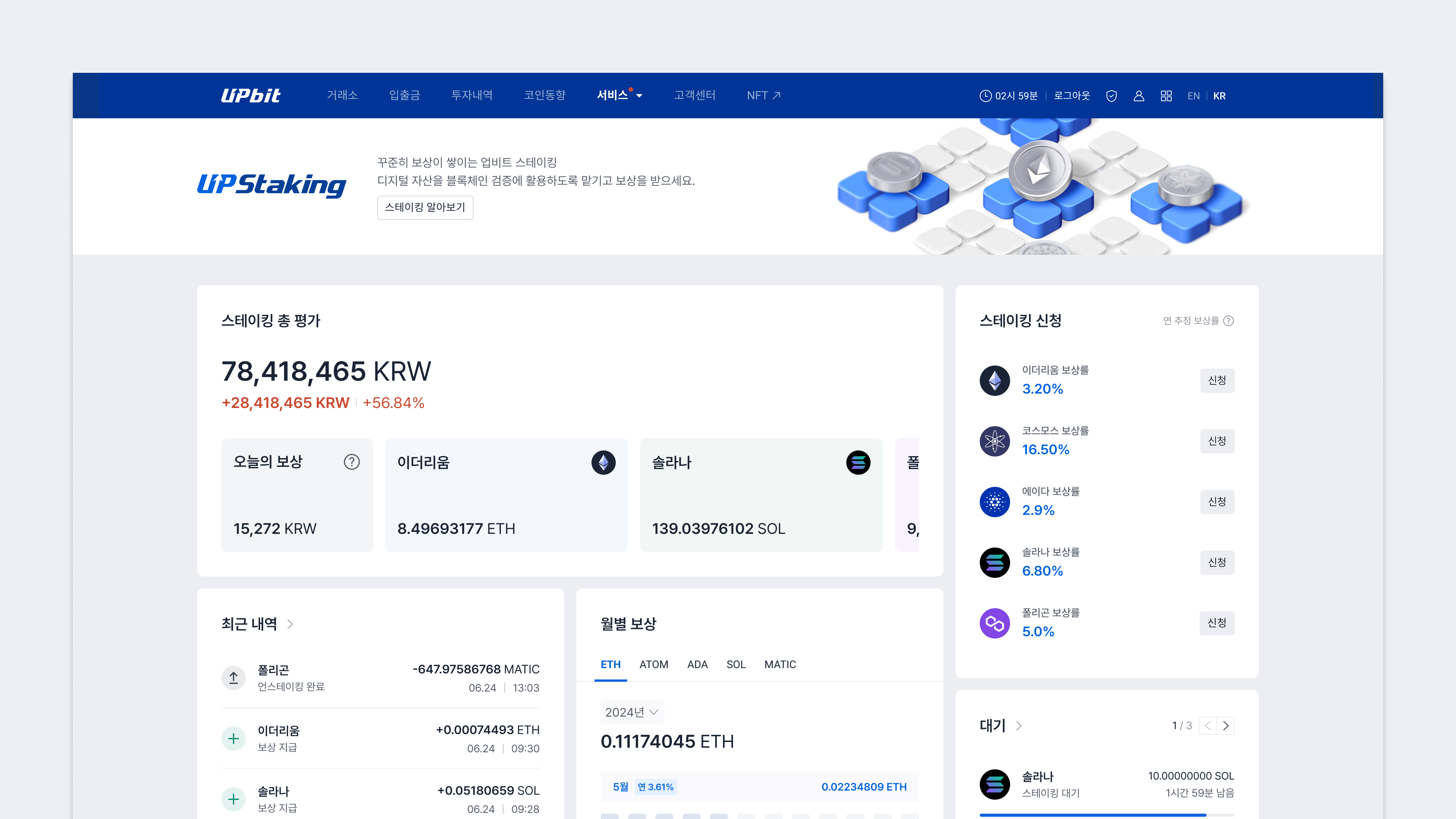Screen dimensions: 1456x819
Task: Select the SOL monthly reward tab
Action: 736,665
